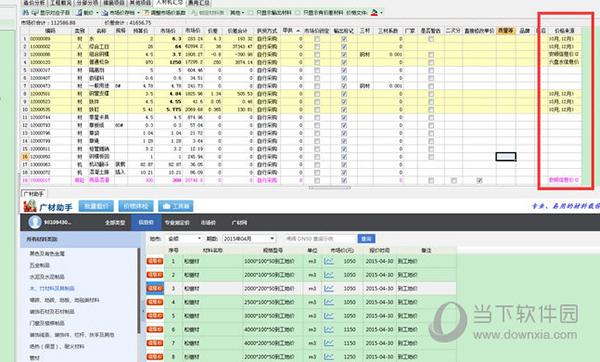Click the greyed 锁定材料表 toolbar item
The height and width of the screenshot is (362, 600).
click(x=207, y=13)
